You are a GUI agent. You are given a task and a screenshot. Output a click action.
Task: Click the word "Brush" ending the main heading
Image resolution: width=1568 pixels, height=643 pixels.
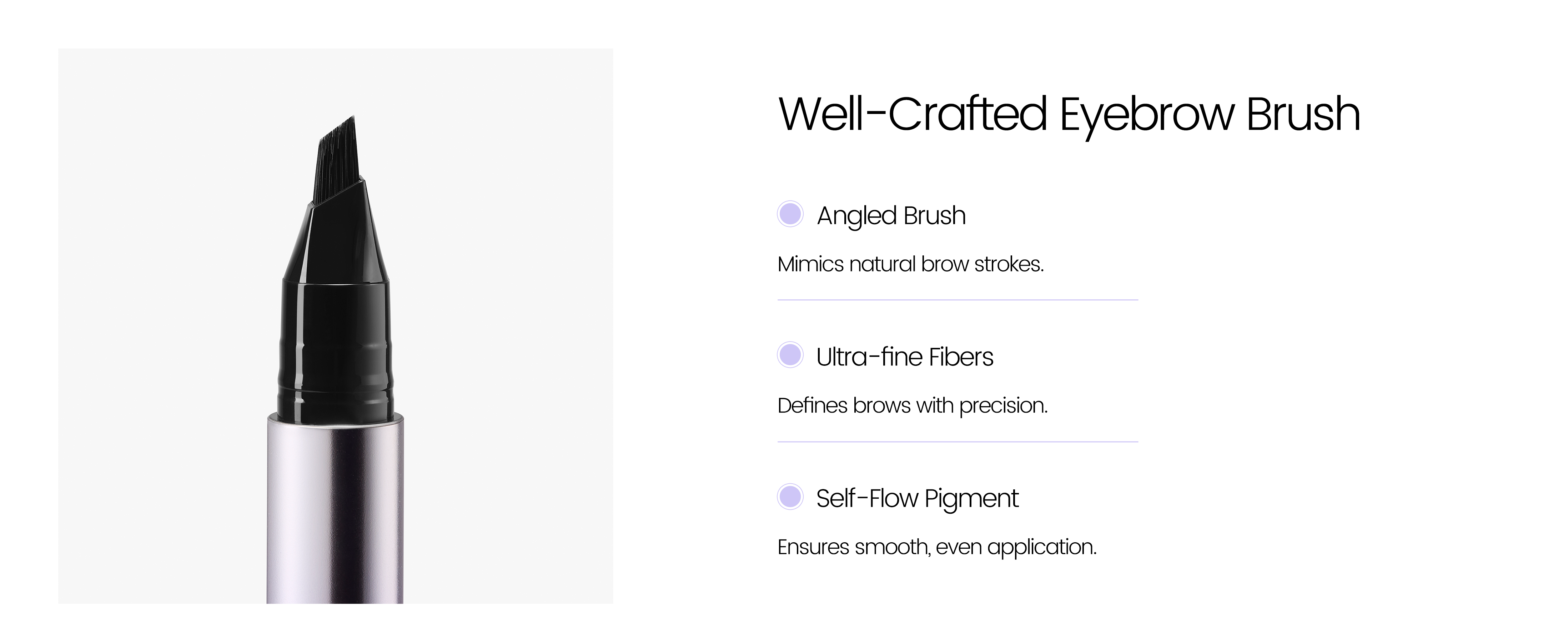click(1303, 114)
